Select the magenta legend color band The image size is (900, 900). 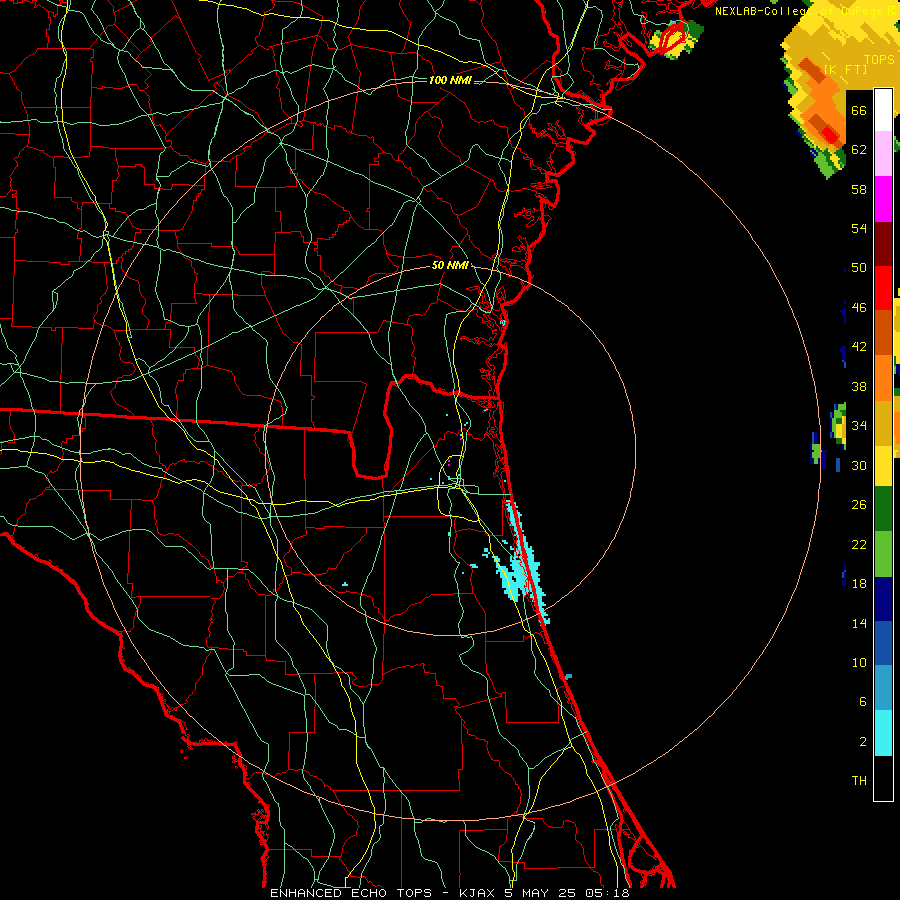[x=883, y=199]
